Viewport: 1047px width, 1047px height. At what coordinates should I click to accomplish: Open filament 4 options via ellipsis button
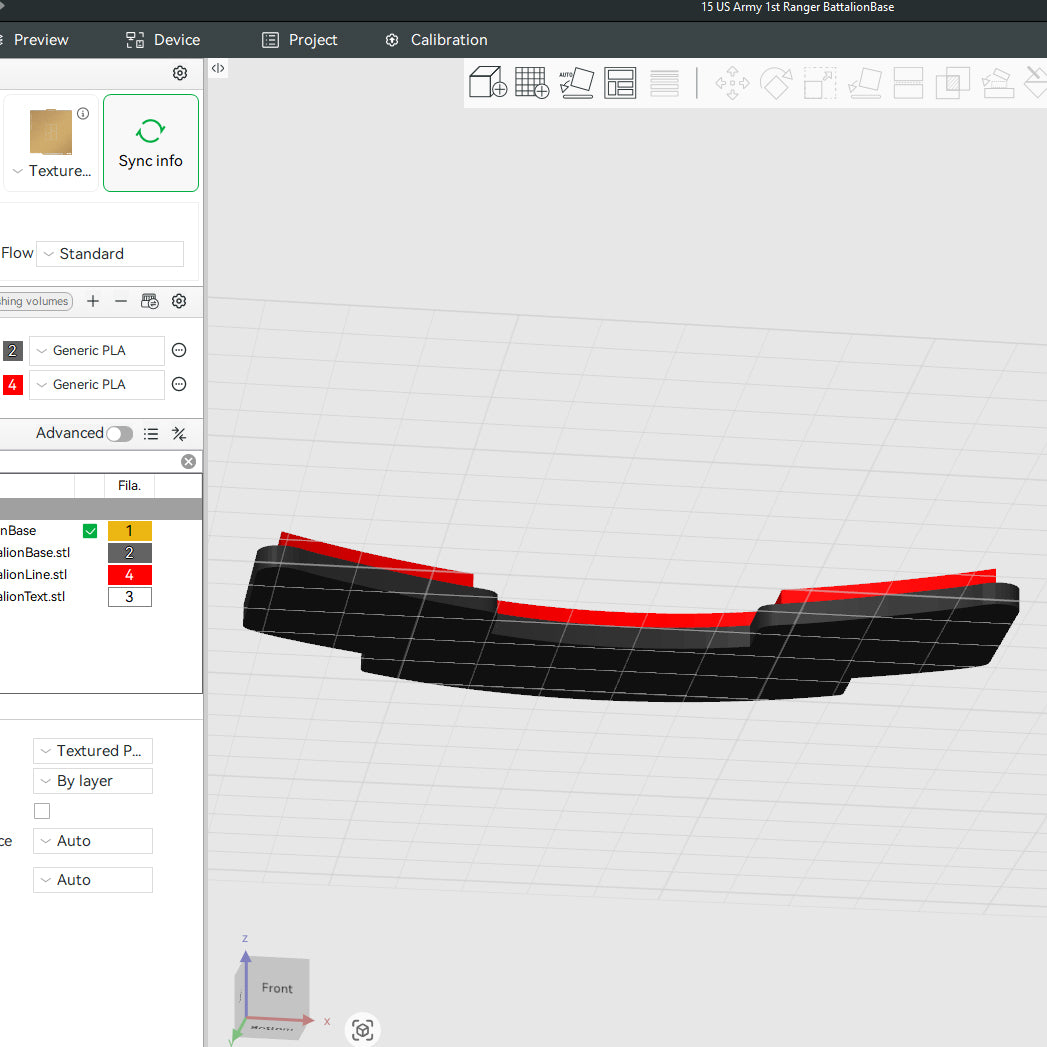pos(178,384)
